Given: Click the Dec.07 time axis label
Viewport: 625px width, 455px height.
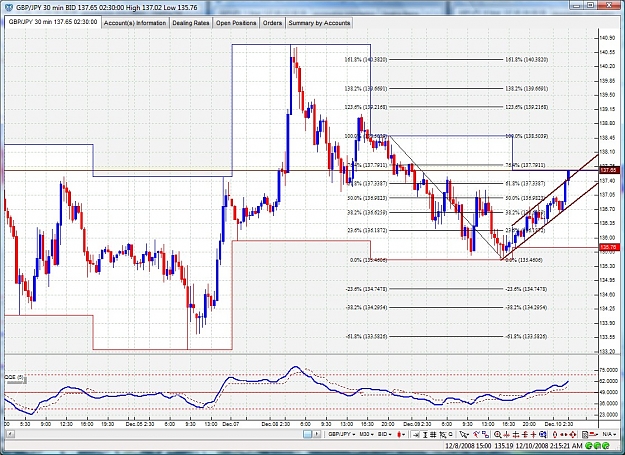Looking at the screenshot, I should (231, 424).
